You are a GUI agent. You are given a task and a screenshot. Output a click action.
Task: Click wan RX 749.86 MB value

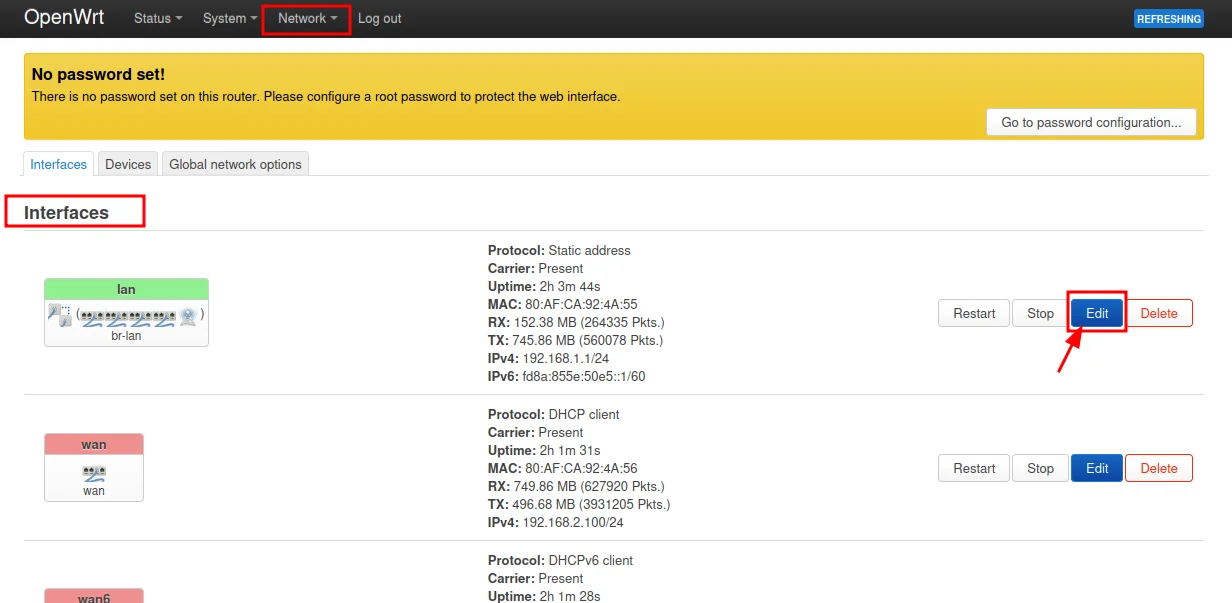click(x=588, y=486)
